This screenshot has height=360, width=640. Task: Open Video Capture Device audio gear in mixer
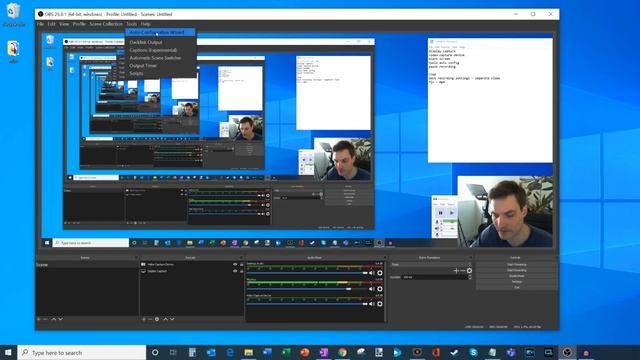pos(380,304)
